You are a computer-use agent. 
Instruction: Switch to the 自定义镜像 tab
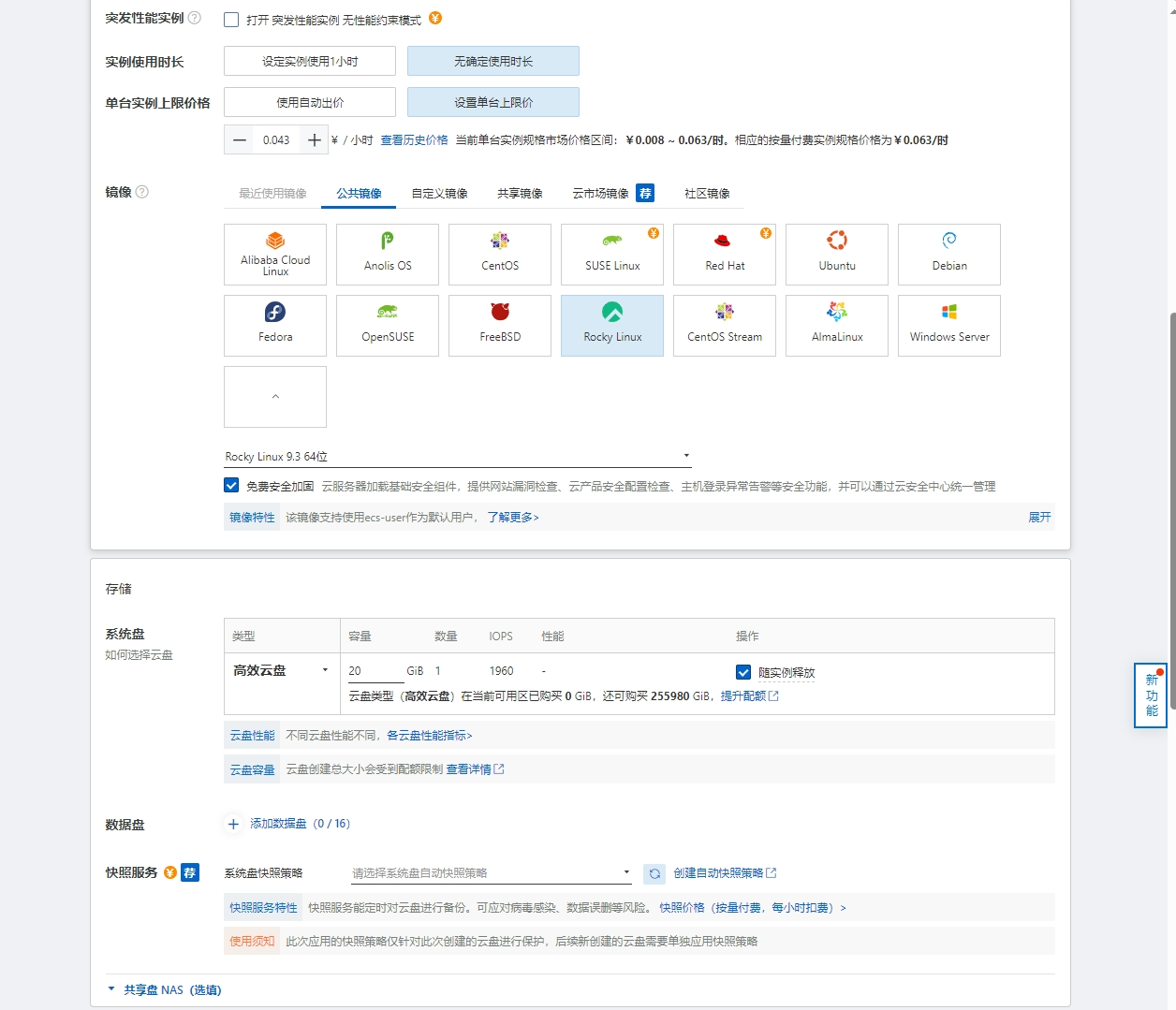point(439,194)
